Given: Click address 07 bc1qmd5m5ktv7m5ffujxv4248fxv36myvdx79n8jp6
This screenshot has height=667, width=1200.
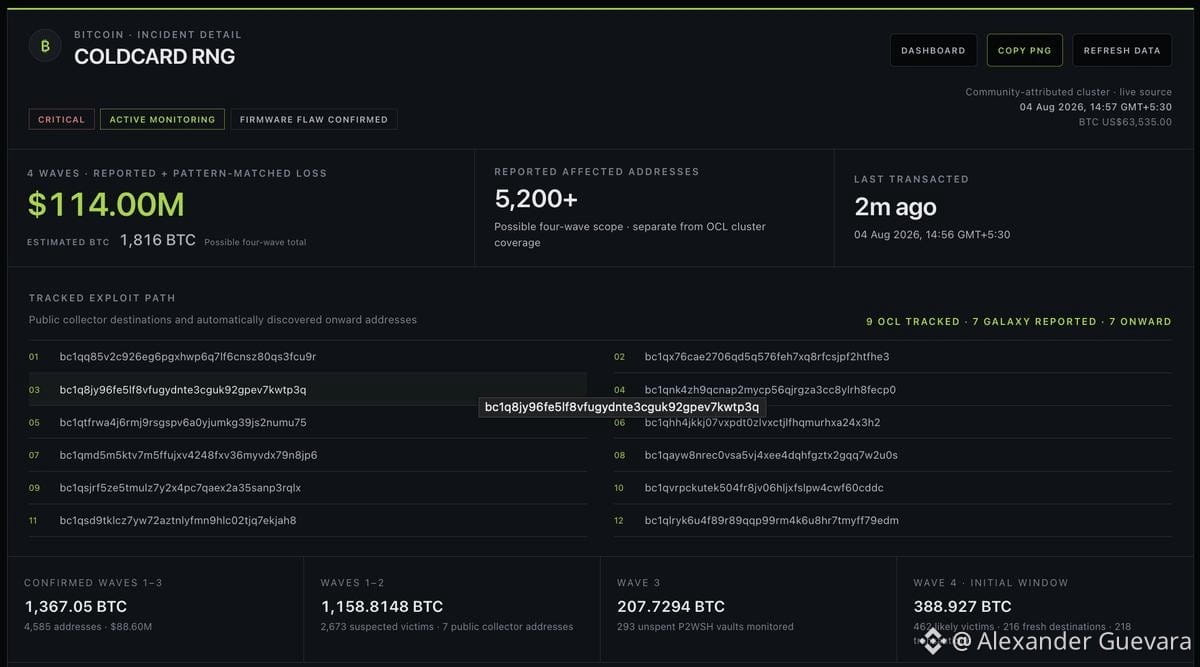Looking at the screenshot, I should 188,456.
